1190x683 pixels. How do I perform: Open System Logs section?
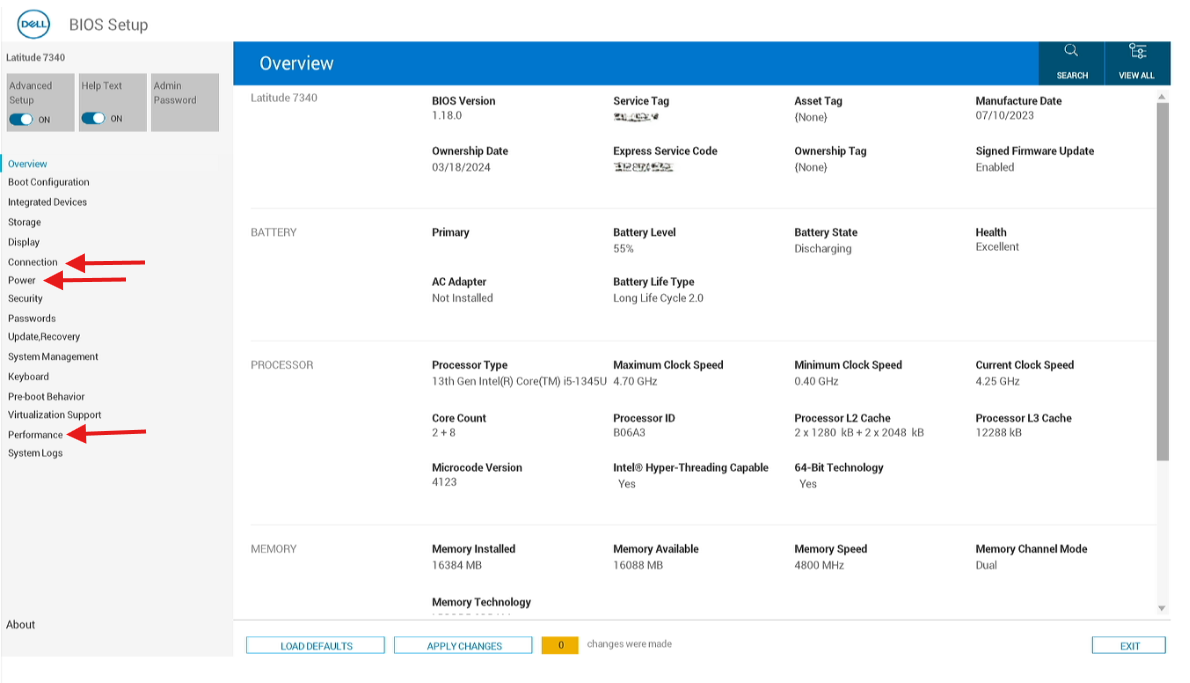click(35, 453)
